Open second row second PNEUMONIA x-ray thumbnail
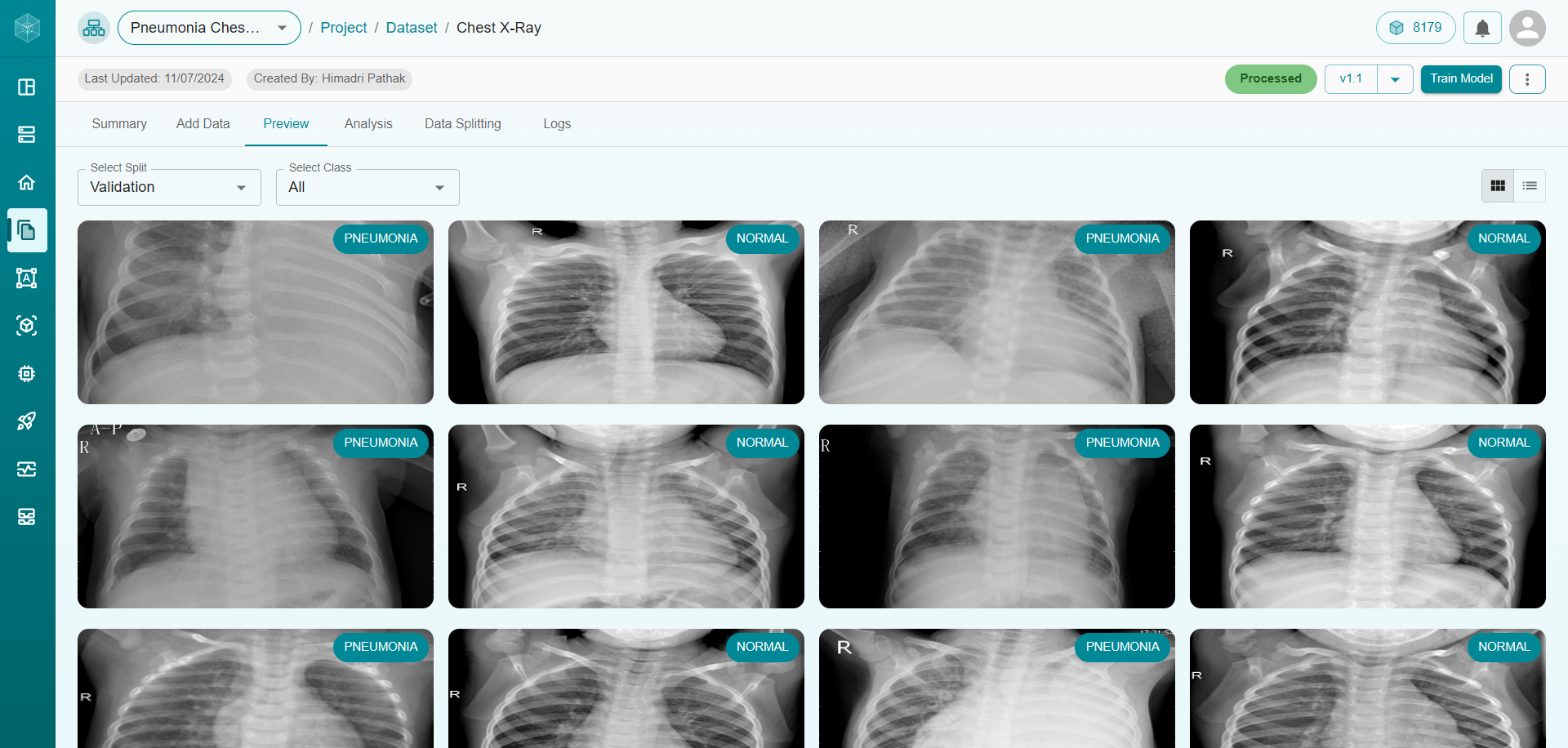This screenshot has height=748, width=1568. point(997,516)
